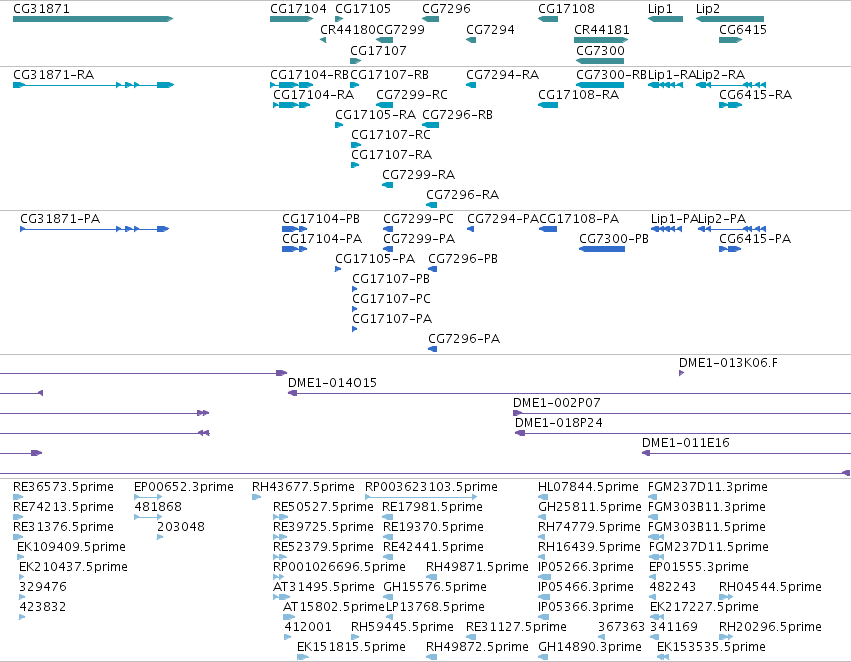The image size is (851, 662).
Task: Select the FGM237D11.3prime EST label
Action: tap(708, 487)
